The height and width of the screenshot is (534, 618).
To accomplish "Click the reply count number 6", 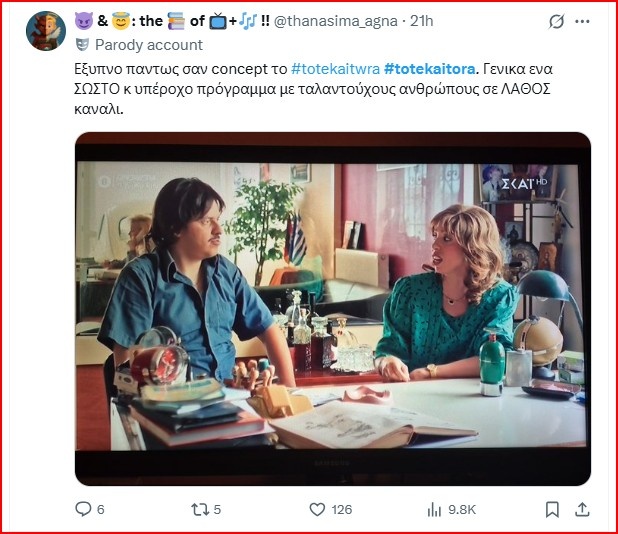I will click(x=101, y=510).
